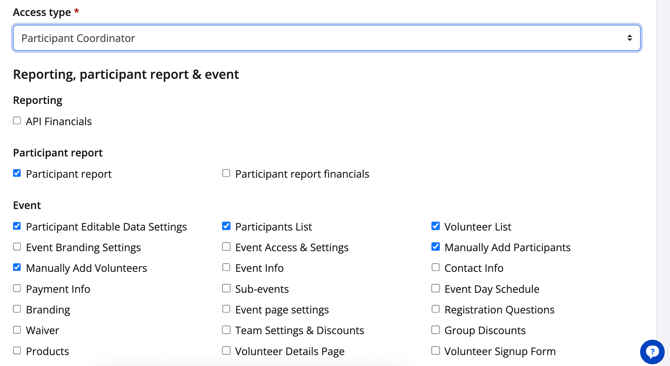This screenshot has height=366, width=670.
Task: Enable Event Day Schedule checkbox
Action: [x=435, y=288]
